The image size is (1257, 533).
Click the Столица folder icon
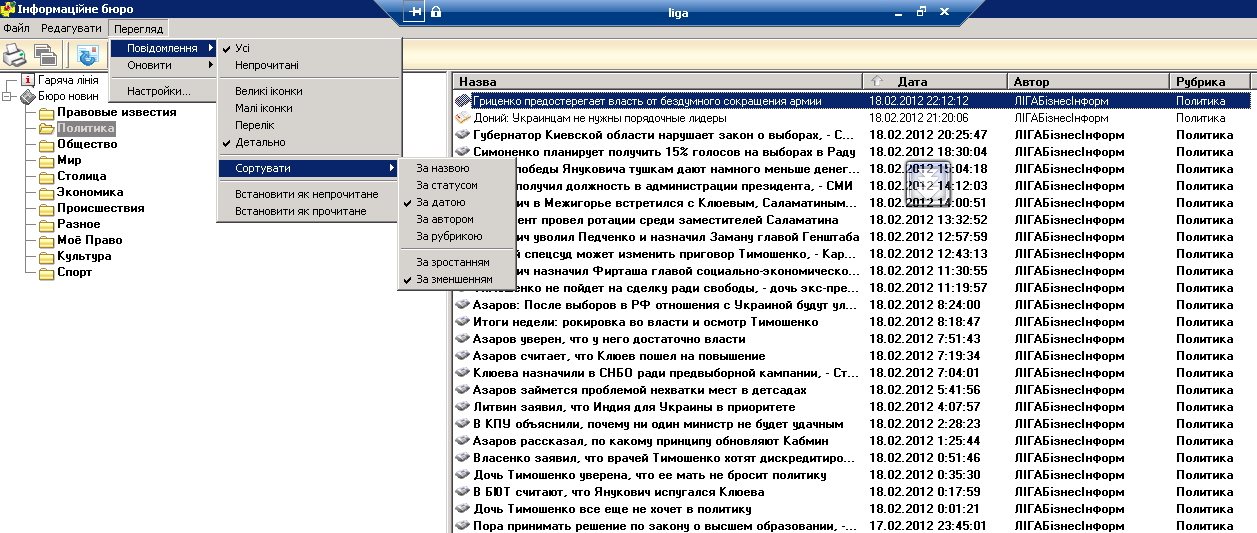click(x=46, y=176)
